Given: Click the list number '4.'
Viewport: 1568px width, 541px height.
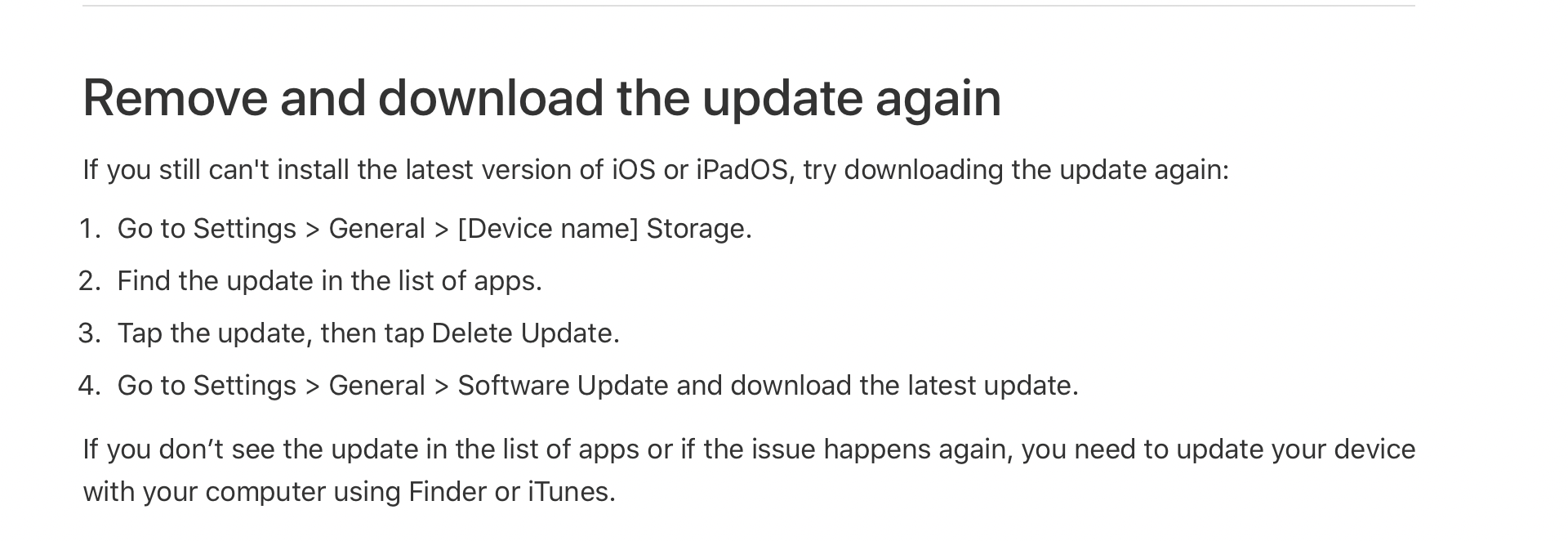Looking at the screenshot, I should pos(90,386).
